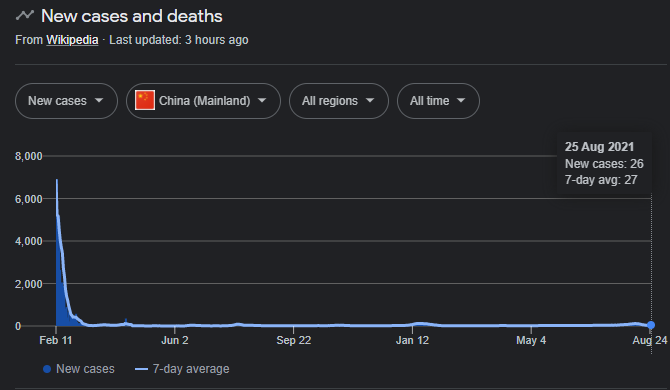The width and height of the screenshot is (670, 390).
Task: Click the 7-day average legend label
Action: (x=191, y=369)
